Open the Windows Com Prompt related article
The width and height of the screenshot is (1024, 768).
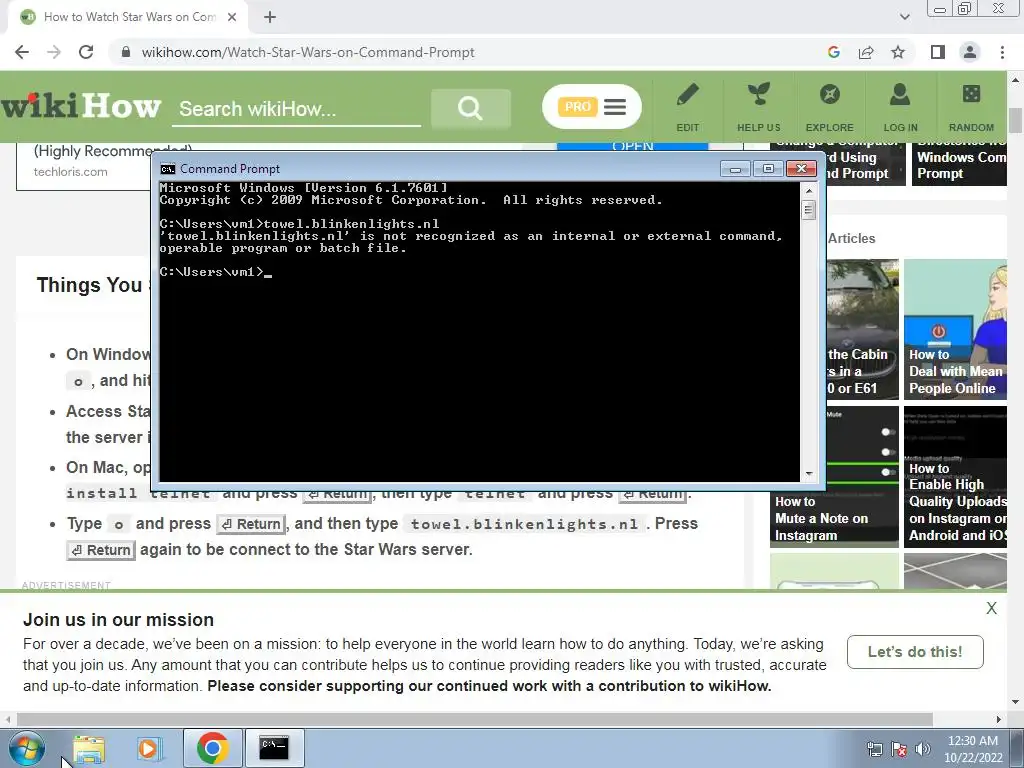point(959,164)
